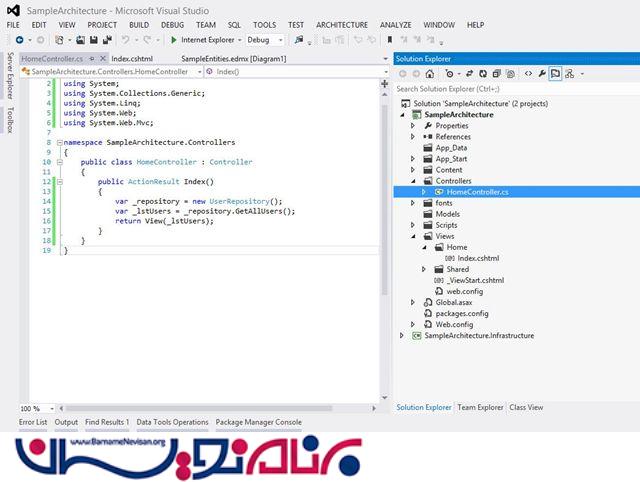Viewport: 640px width, 482px height.
Task: Start debugging with the green play icon
Action: tap(174, 40)
